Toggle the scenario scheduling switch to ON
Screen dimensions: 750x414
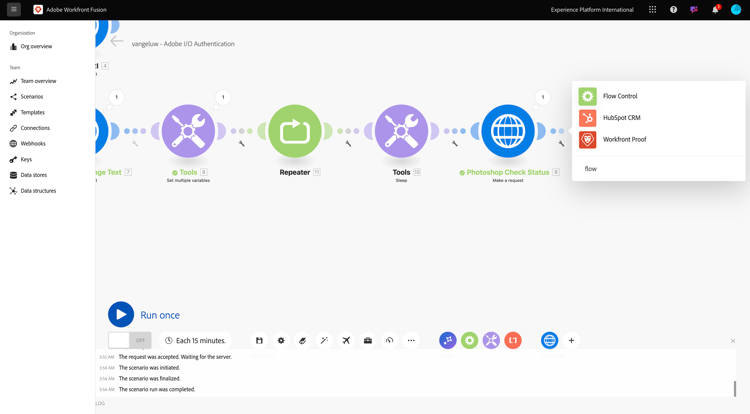point(130,340)
